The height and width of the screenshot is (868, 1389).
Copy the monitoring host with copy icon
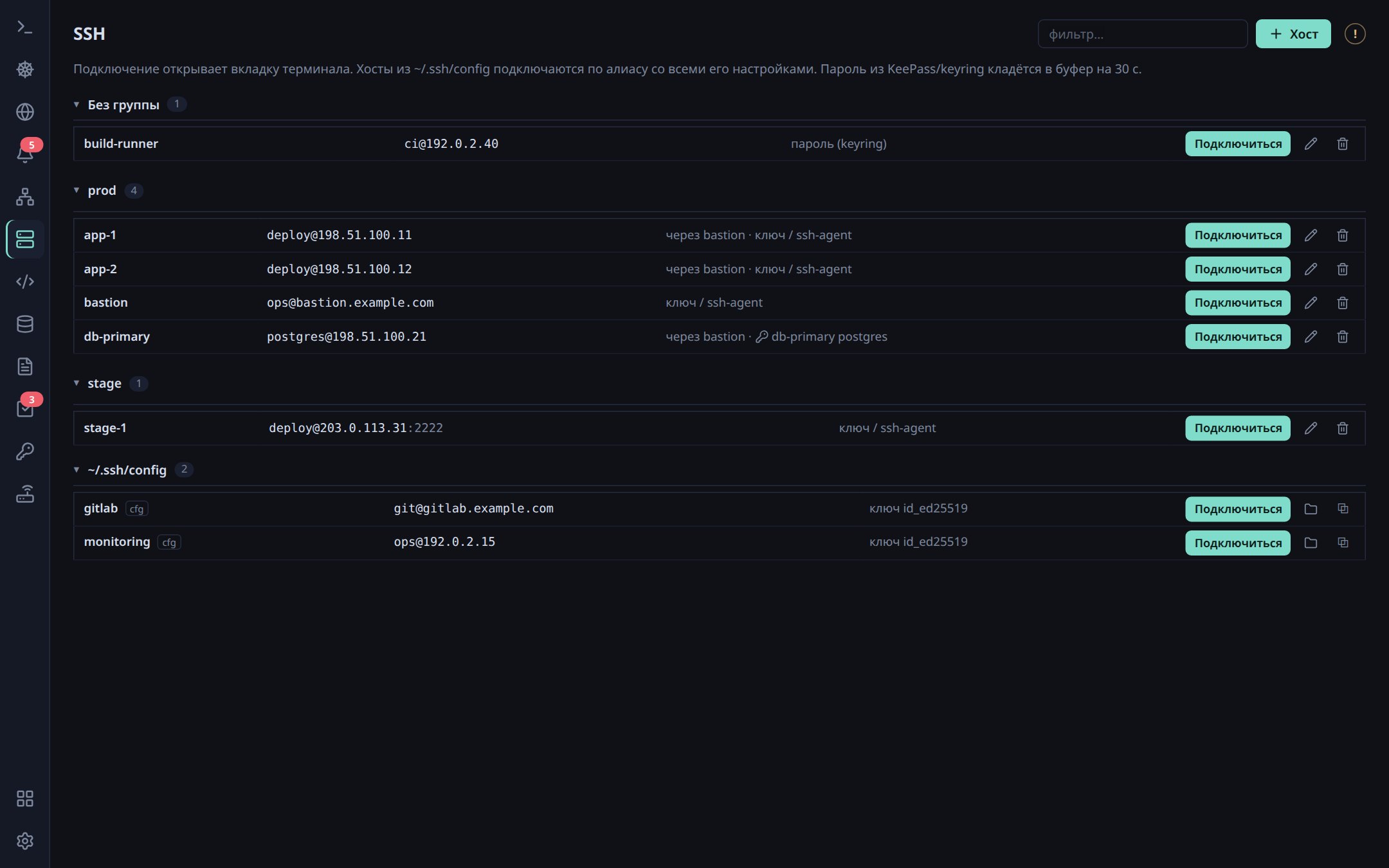click(1343, 543)
